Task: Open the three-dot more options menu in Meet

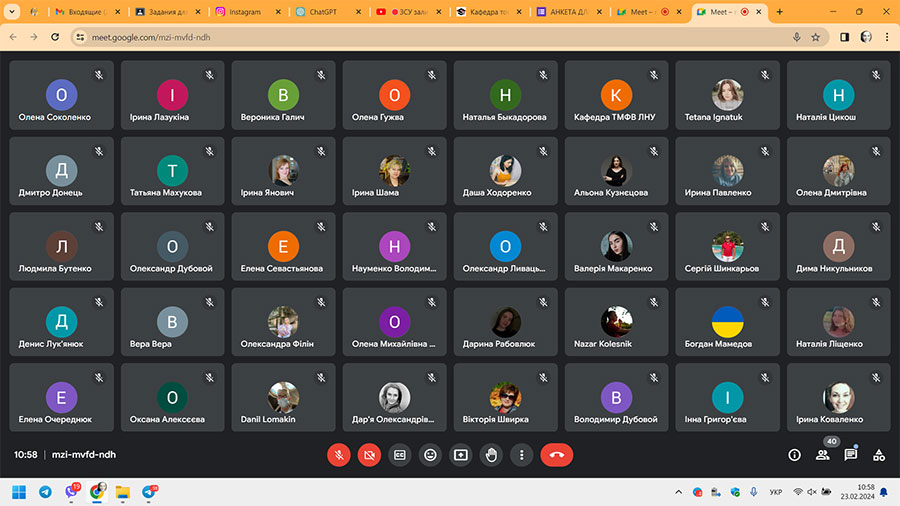Action: pyautogui.click(x=521, y=455)
